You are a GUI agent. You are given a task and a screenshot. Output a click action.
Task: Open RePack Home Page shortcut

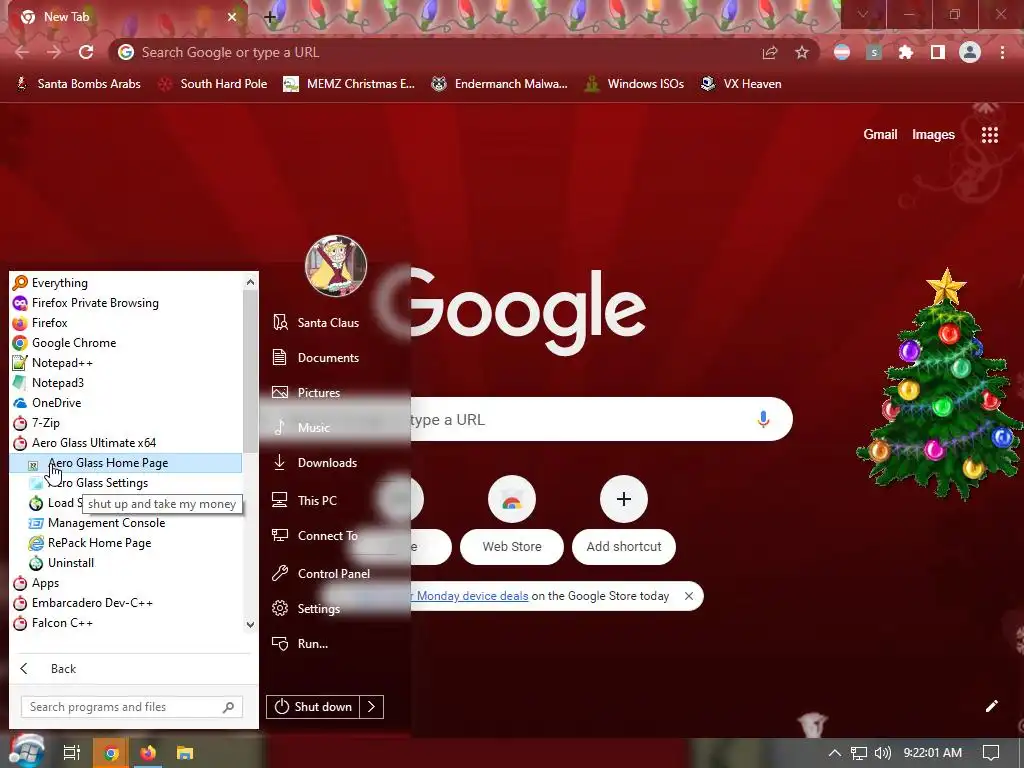pyautogui.click(x=125, y=543)
